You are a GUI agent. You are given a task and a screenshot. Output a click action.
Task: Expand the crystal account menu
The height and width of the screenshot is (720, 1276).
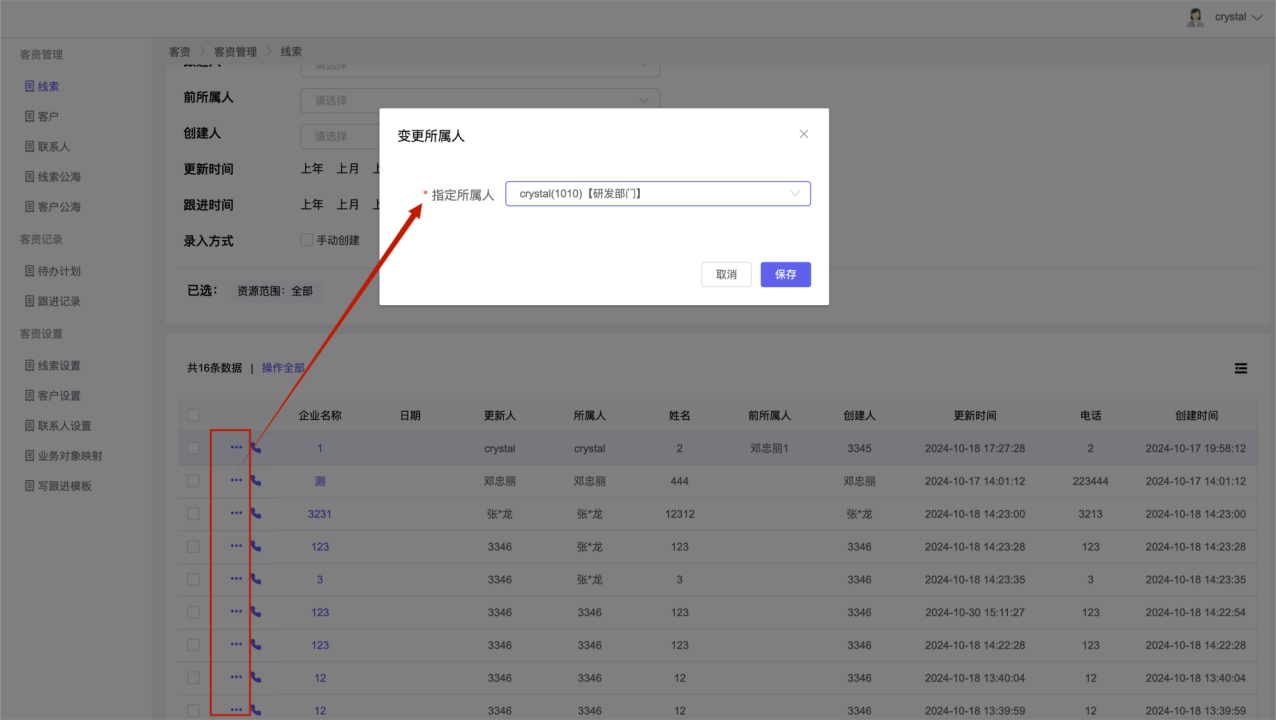tap(1238, 17)
